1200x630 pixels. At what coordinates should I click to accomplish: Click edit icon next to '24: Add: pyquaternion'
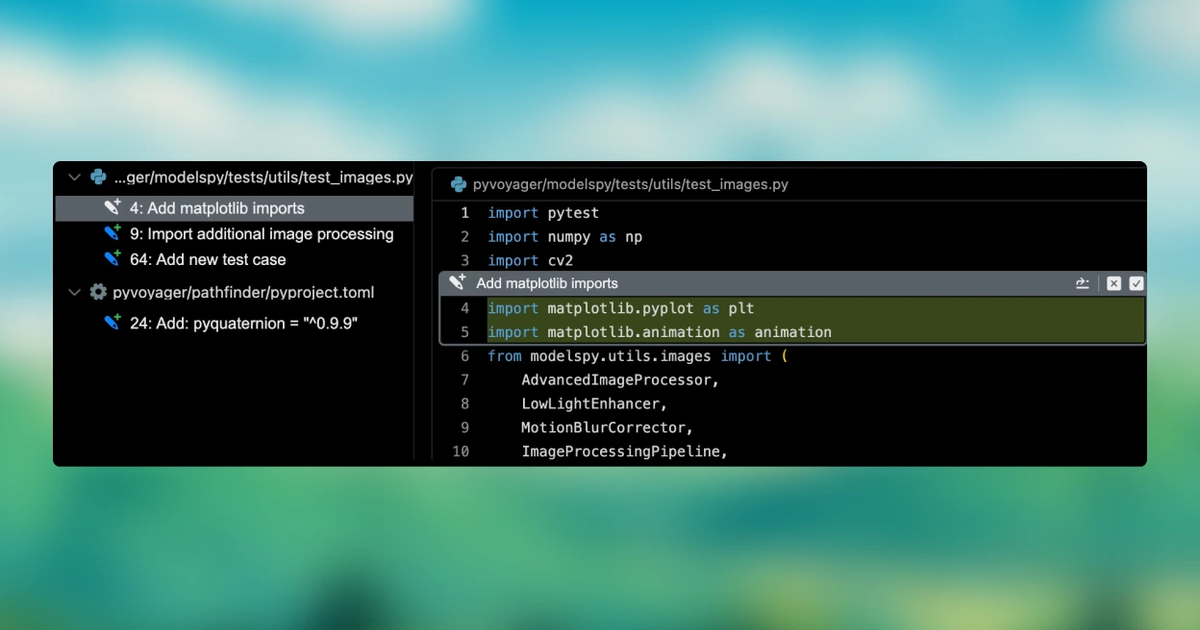click(113, 322)
